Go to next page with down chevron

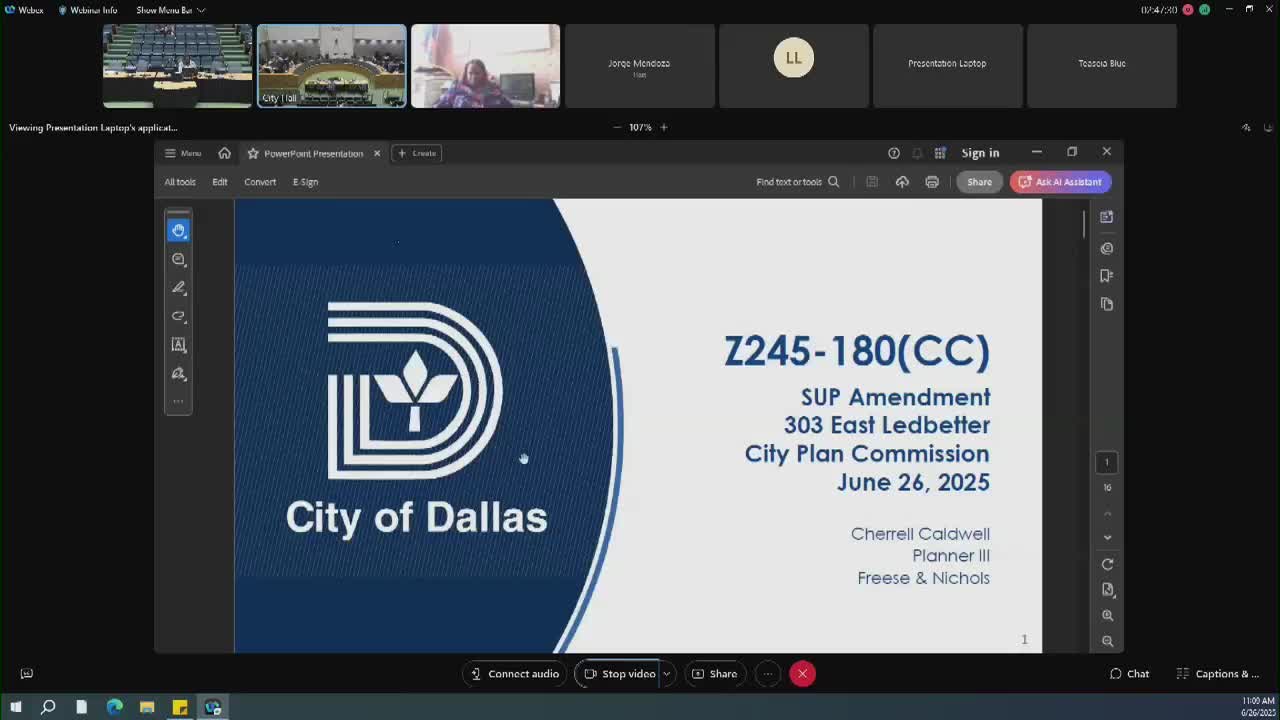(1107, 537)
